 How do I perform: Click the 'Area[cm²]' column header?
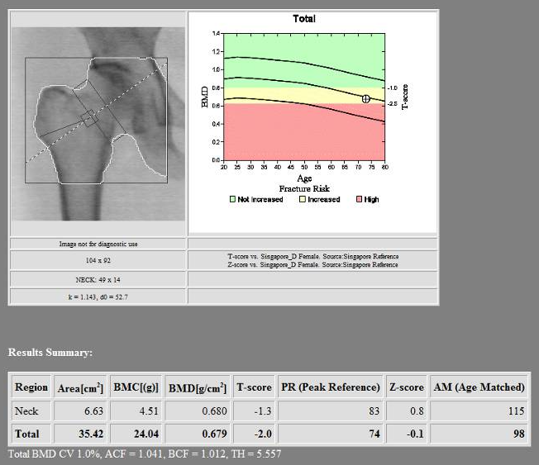click(x=80, y=387)
